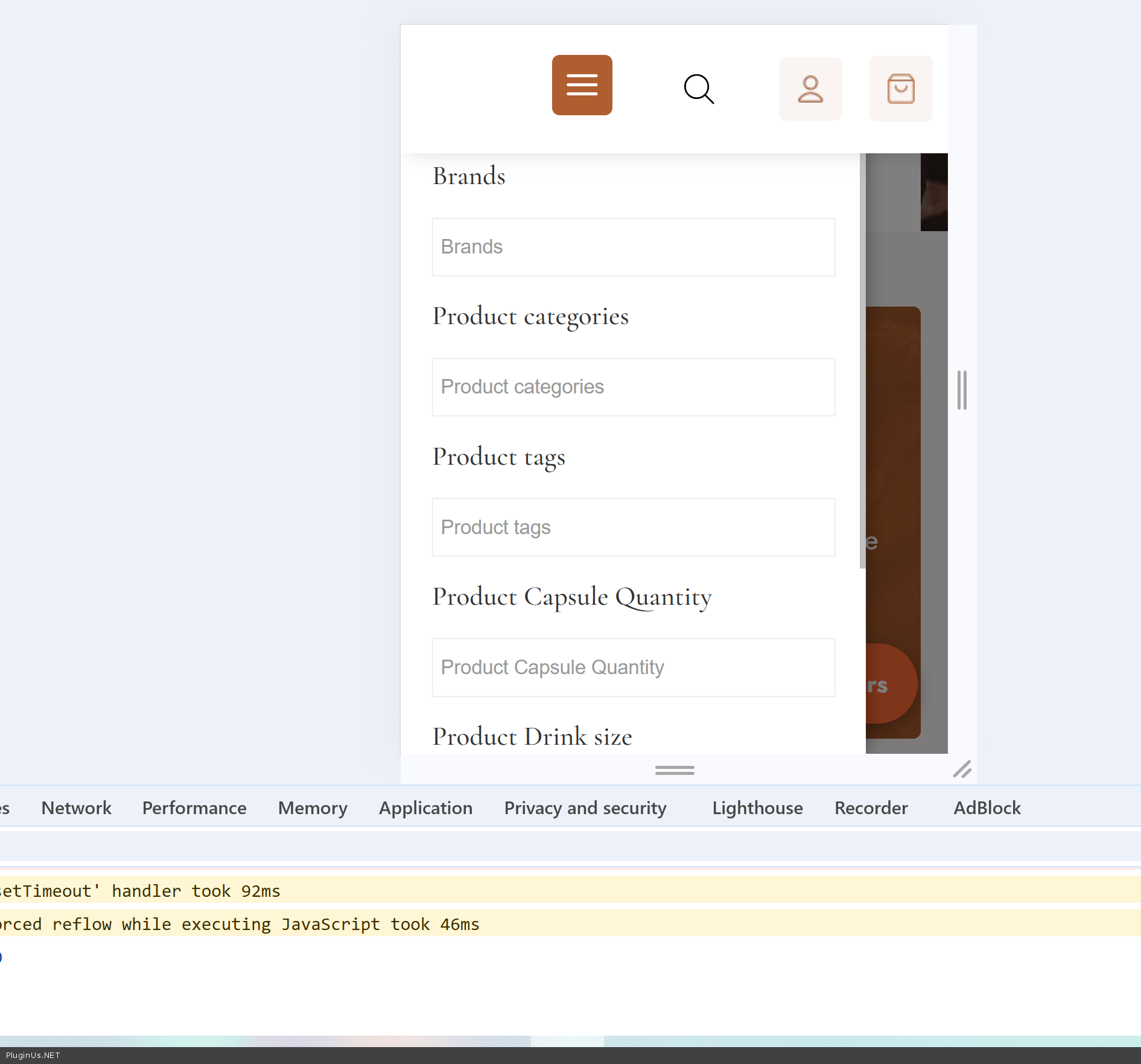The image size is (1141, 1064).
Task: Click the filter panel's vertical scrollbar
Action: [862, 362]
